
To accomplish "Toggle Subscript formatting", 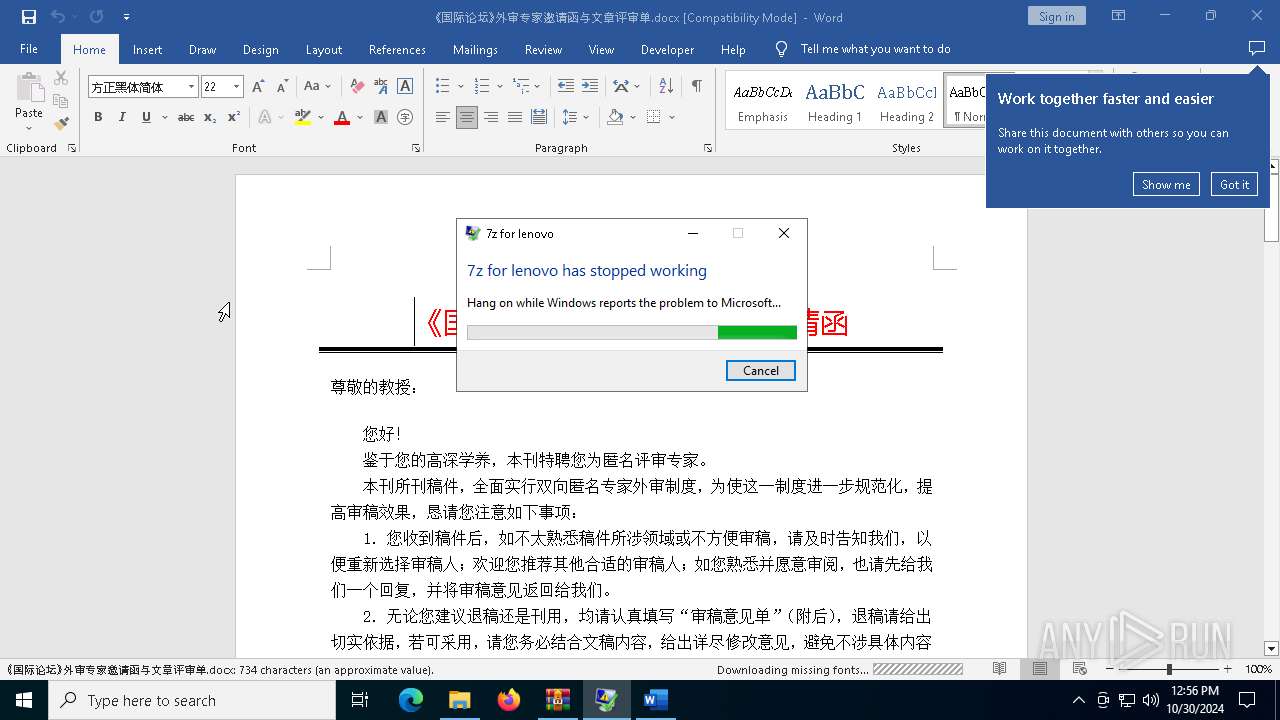I will (210, 117).
